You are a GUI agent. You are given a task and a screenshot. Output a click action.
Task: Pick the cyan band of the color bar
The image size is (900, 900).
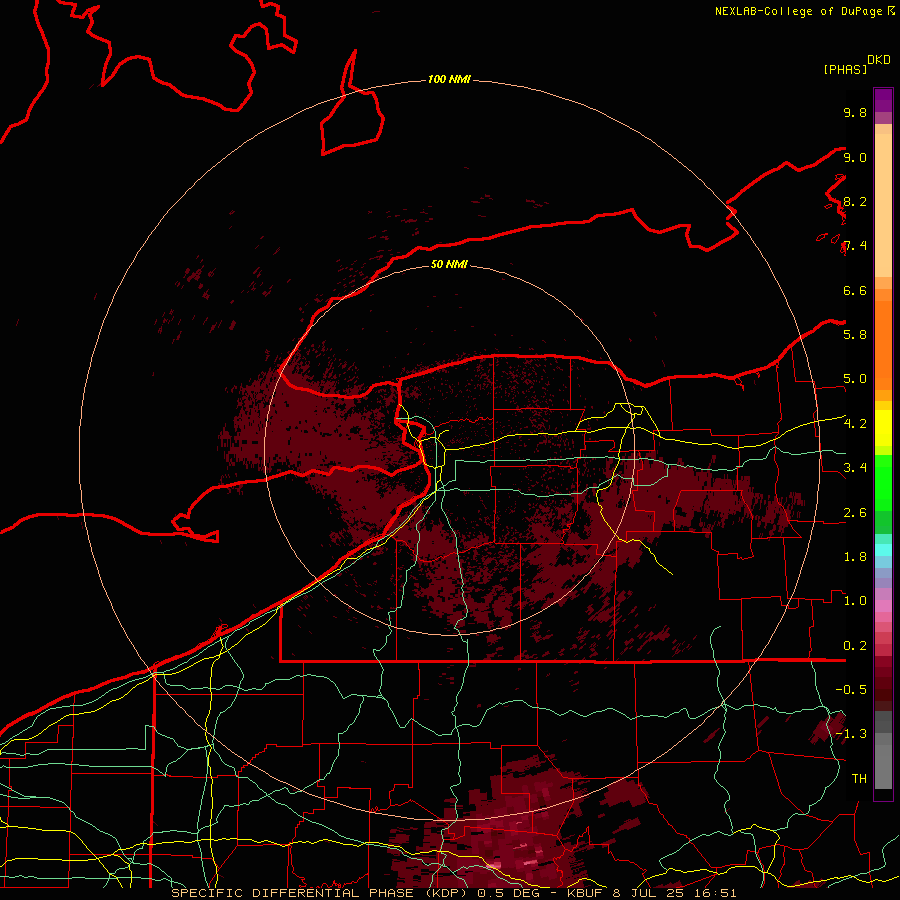(883, 550)
